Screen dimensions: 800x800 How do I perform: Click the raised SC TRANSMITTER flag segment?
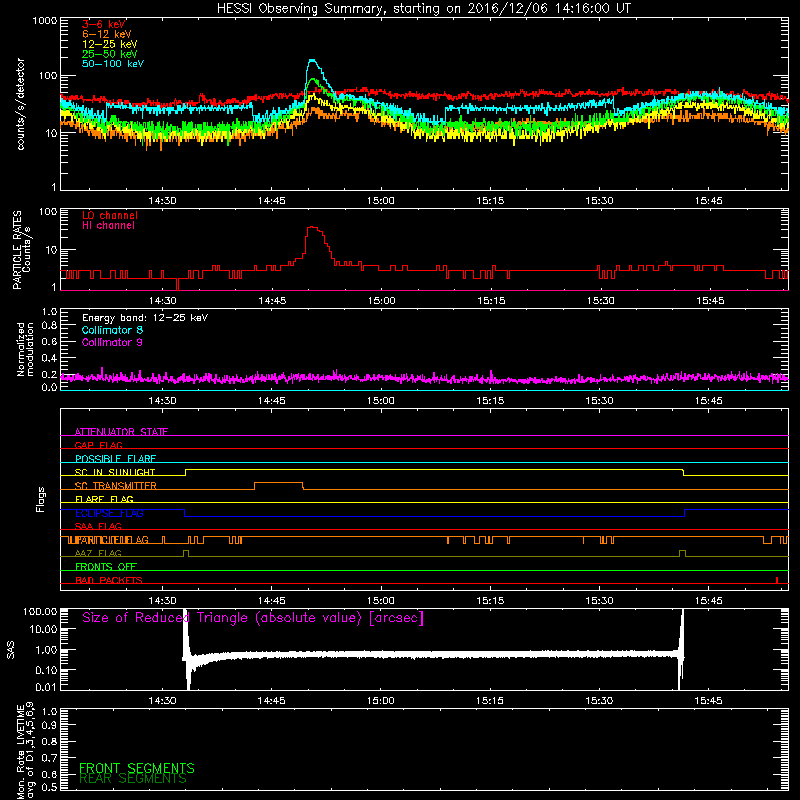click(x=279, y=483)
